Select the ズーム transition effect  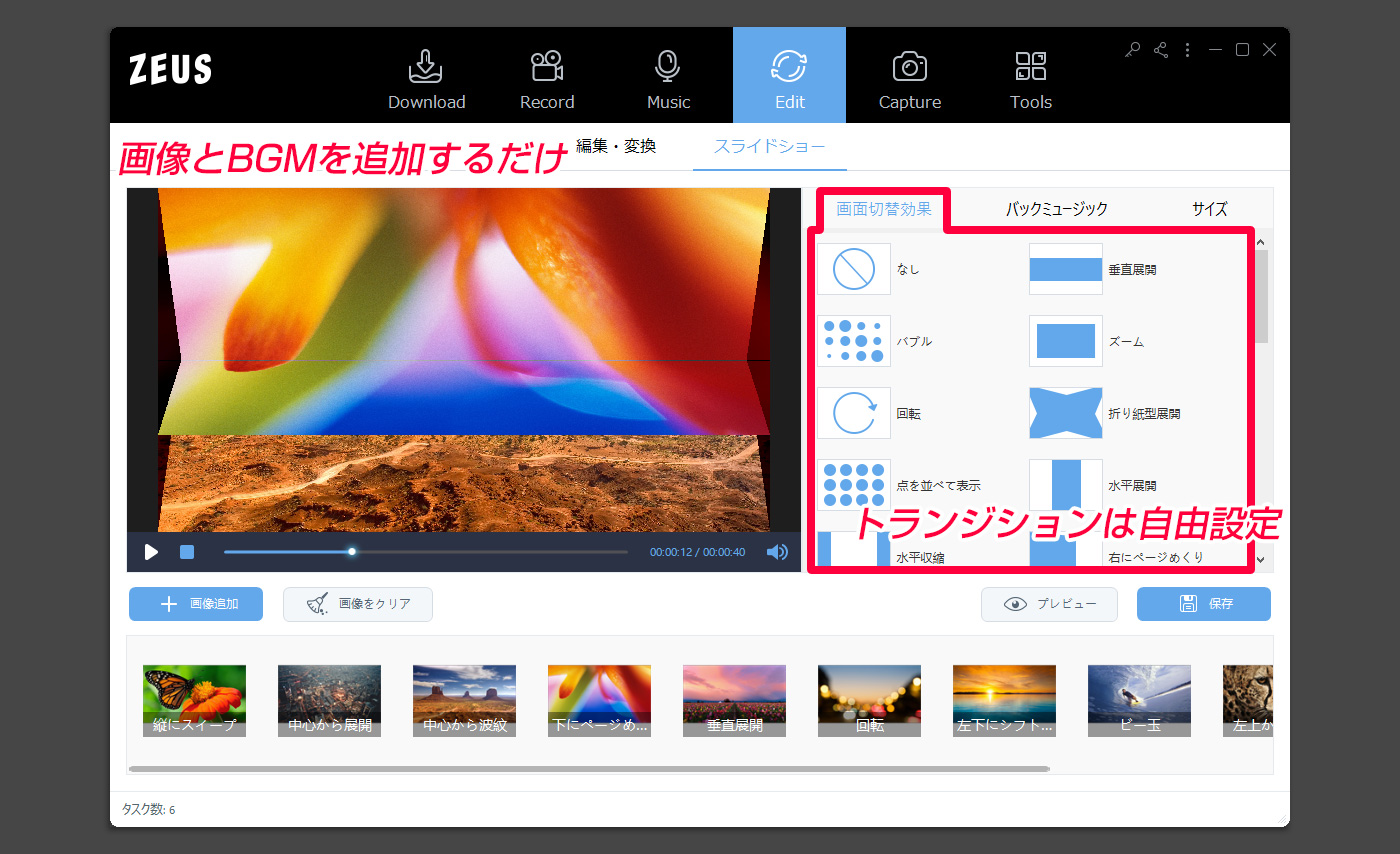(1065, 341)
